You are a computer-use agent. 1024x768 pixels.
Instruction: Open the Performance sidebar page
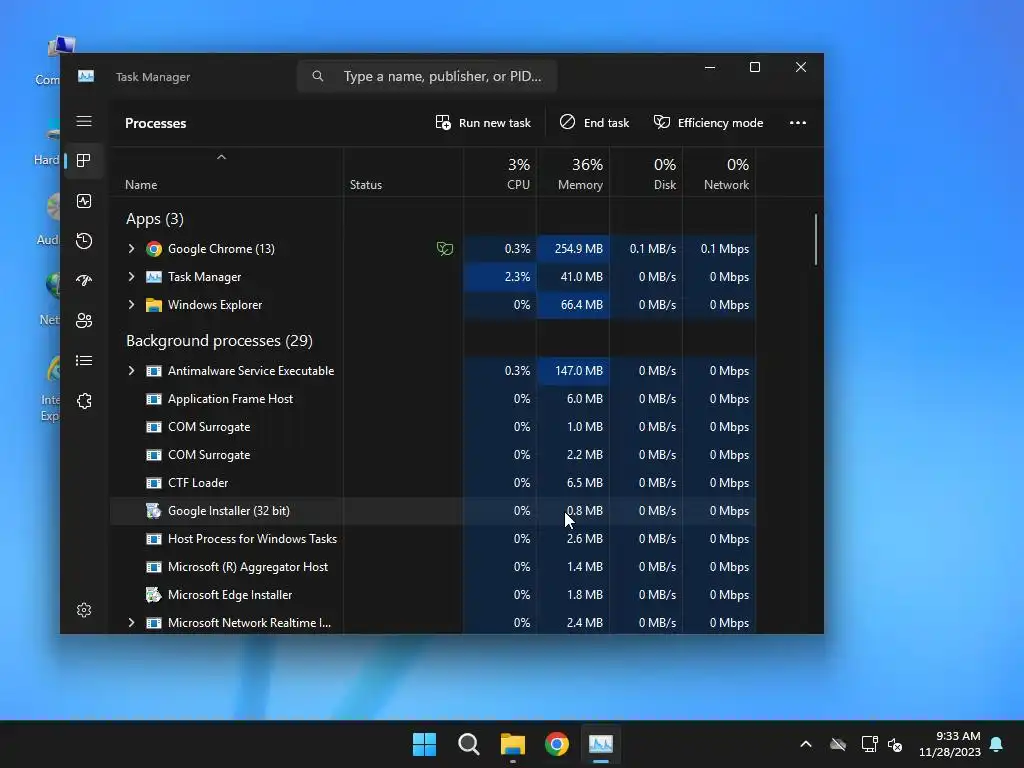pos(84,201)
